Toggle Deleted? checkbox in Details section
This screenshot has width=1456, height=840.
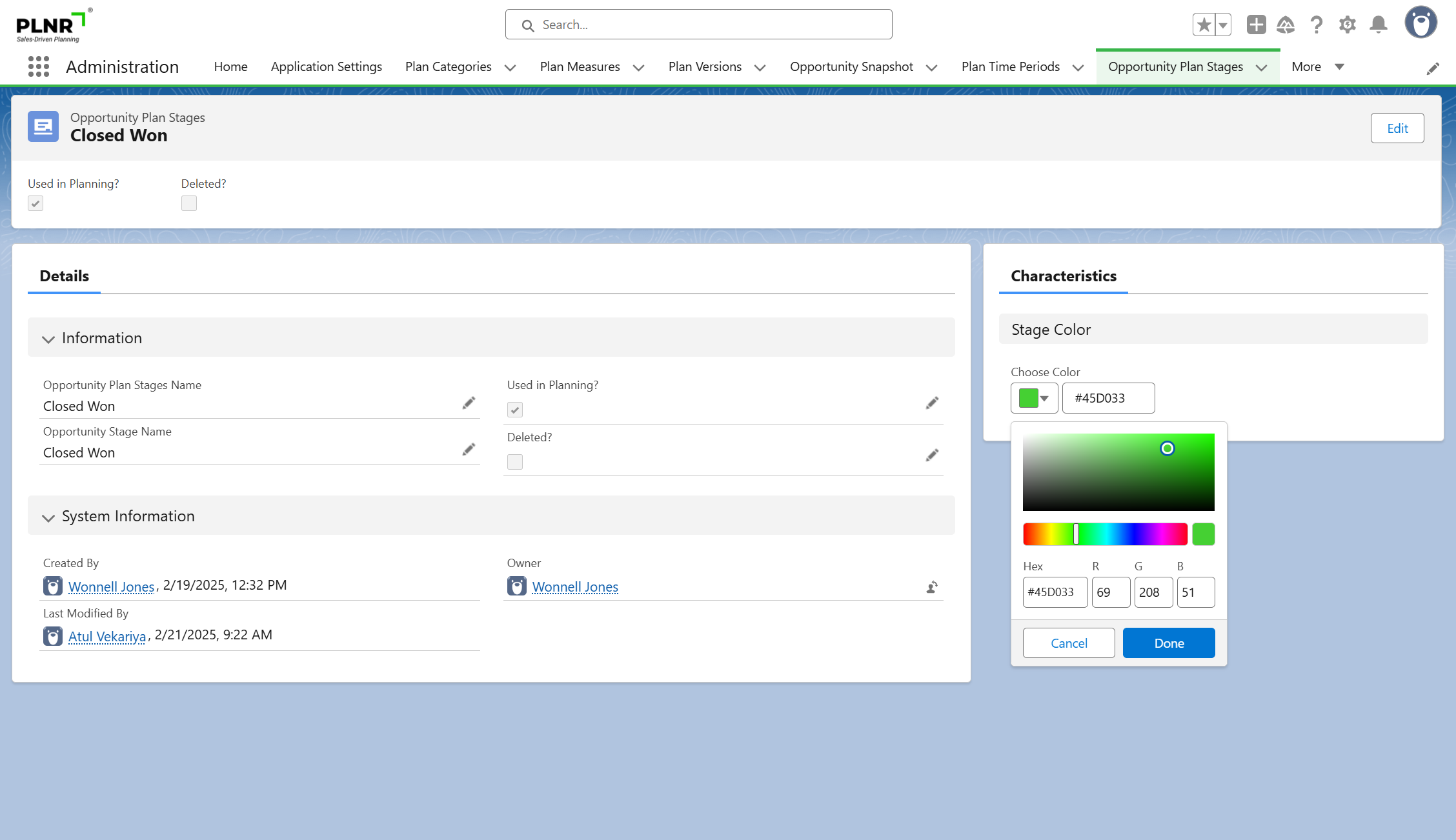coord(515,462)
